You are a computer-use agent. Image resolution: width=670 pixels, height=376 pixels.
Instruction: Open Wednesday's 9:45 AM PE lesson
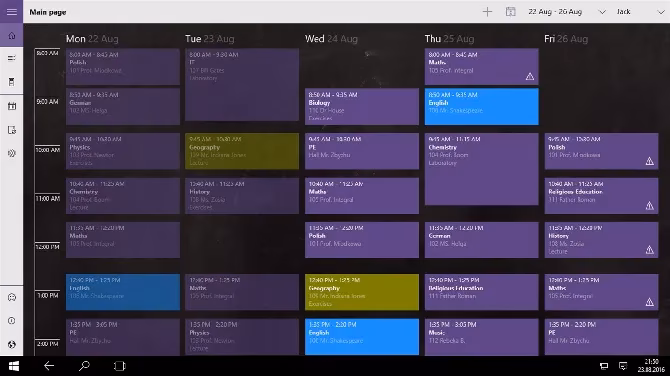[362, 151]
